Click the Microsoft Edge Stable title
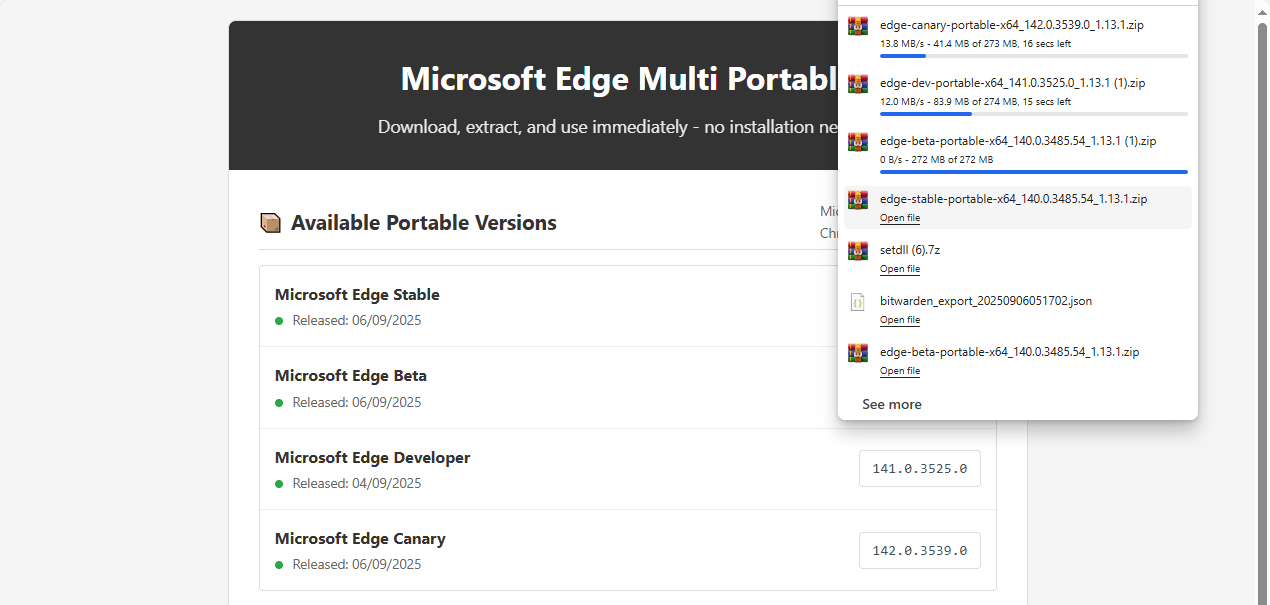1270x605 pixels. click(357, 295)
